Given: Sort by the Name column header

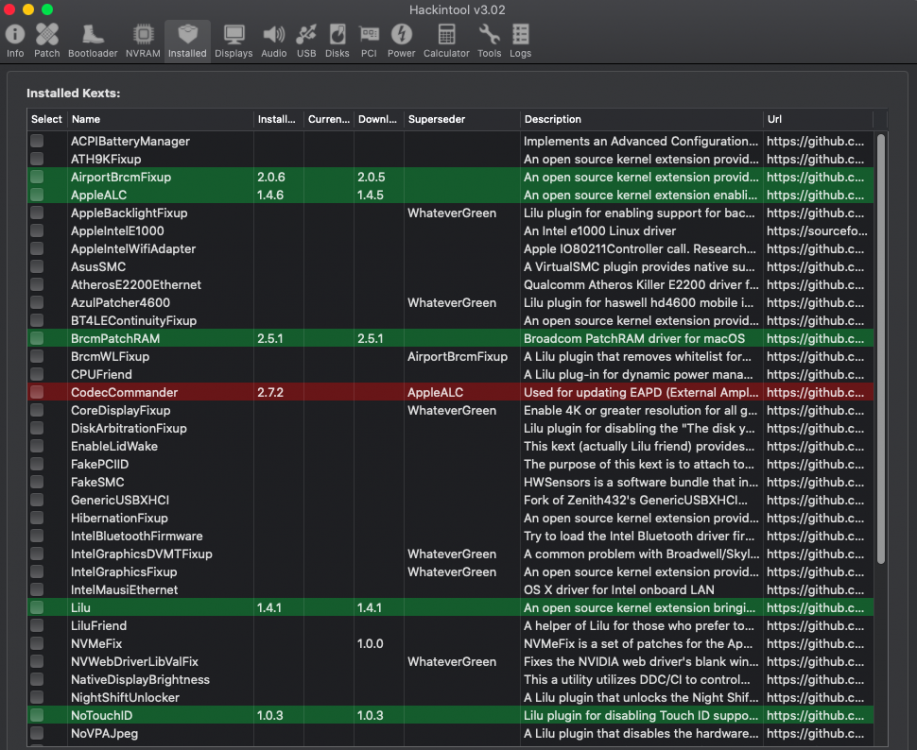Looking at the screenshot, I should [160, 119].
